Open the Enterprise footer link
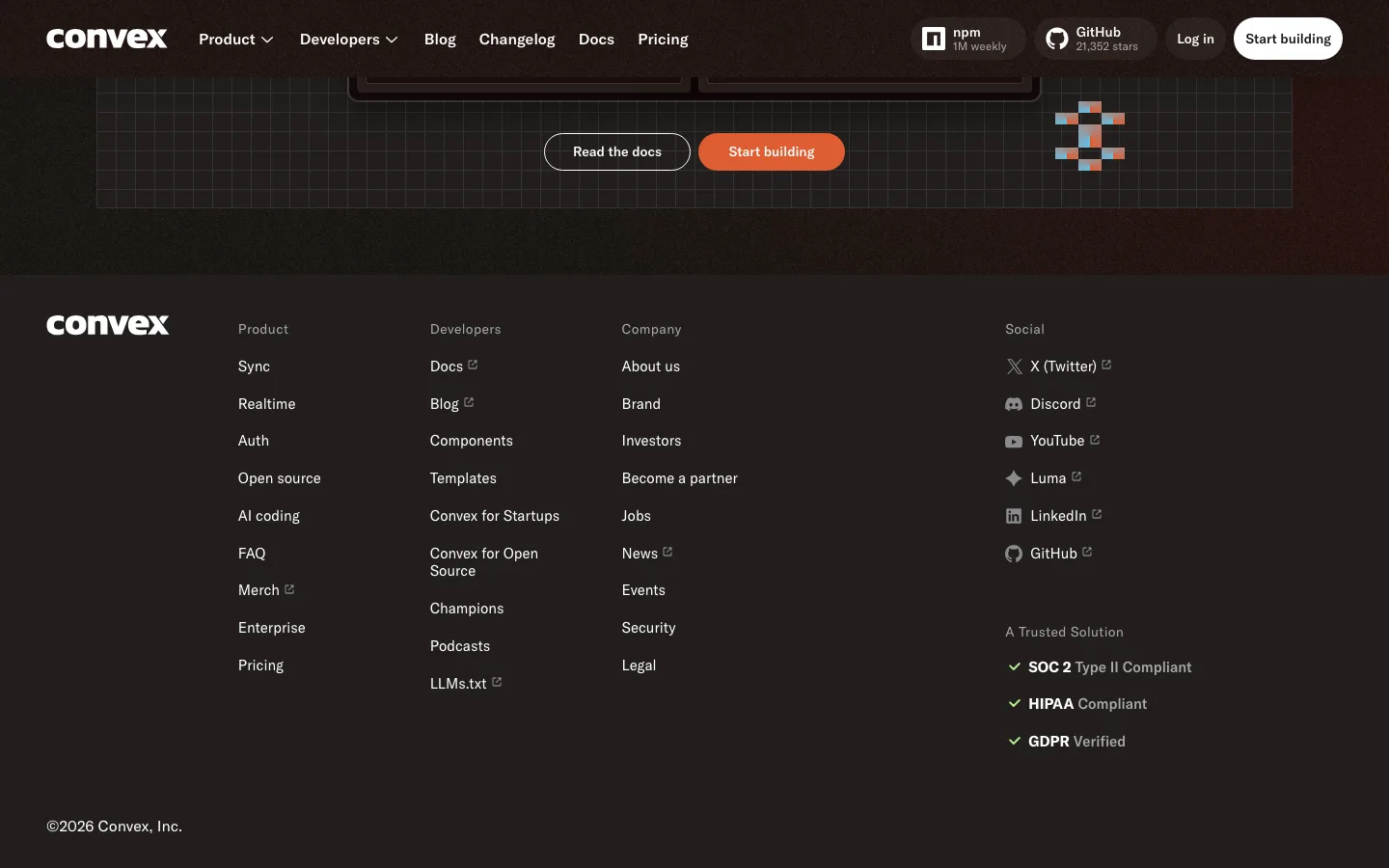The width and height of the screenshot is (1389, 868). [x=272, y=628]
